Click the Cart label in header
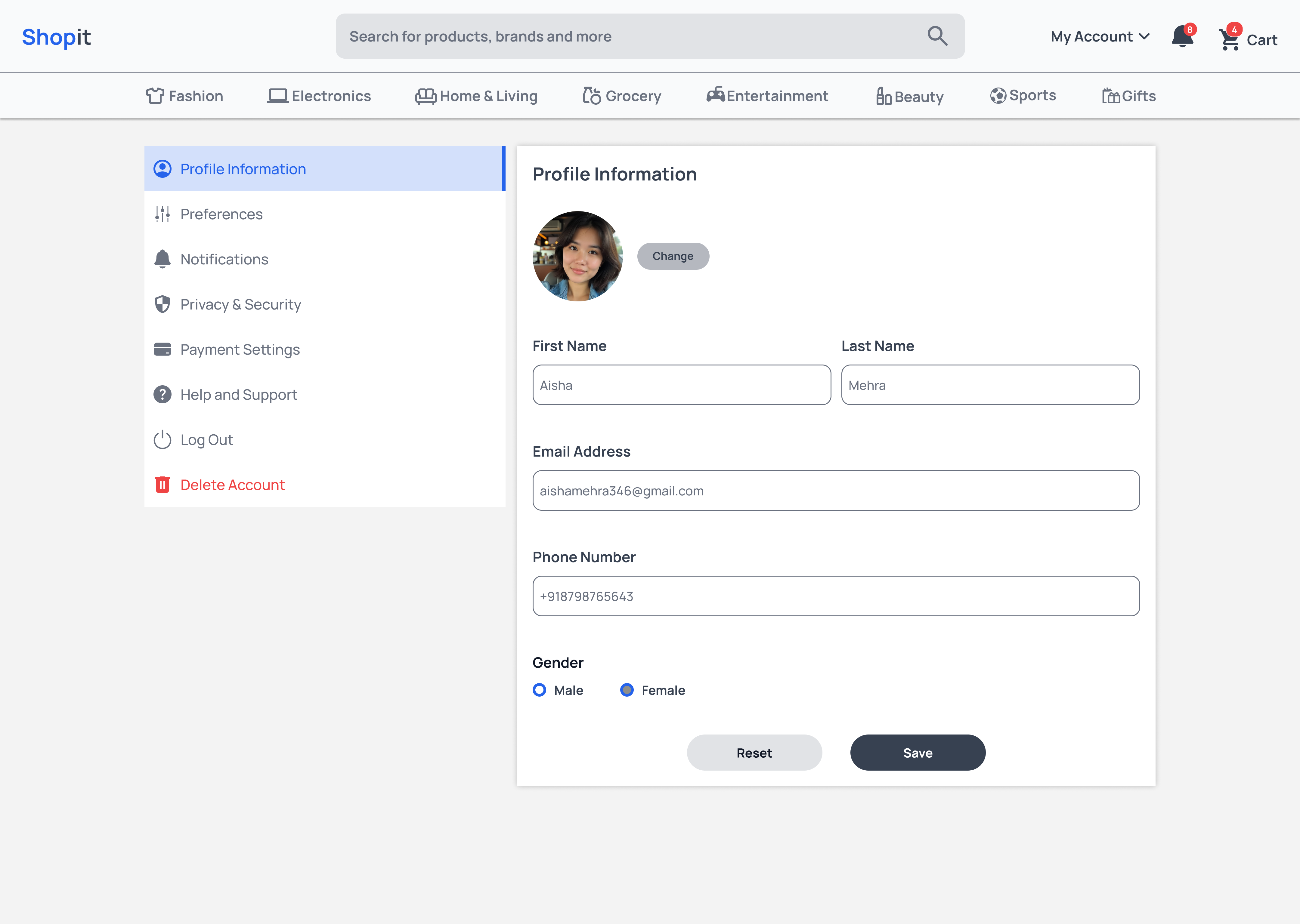The width and height of the screenshot is (1300, 924). (x=1262, y=40)
